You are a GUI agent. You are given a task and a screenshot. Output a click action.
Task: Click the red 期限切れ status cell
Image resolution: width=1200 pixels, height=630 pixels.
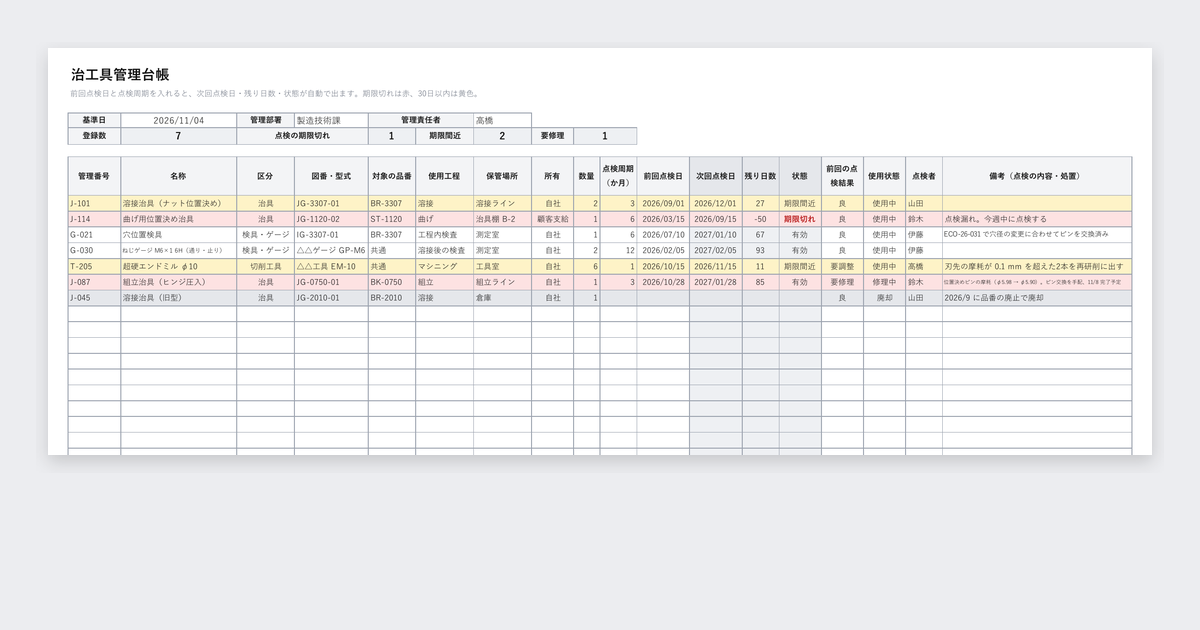click(x=800, y=219)
